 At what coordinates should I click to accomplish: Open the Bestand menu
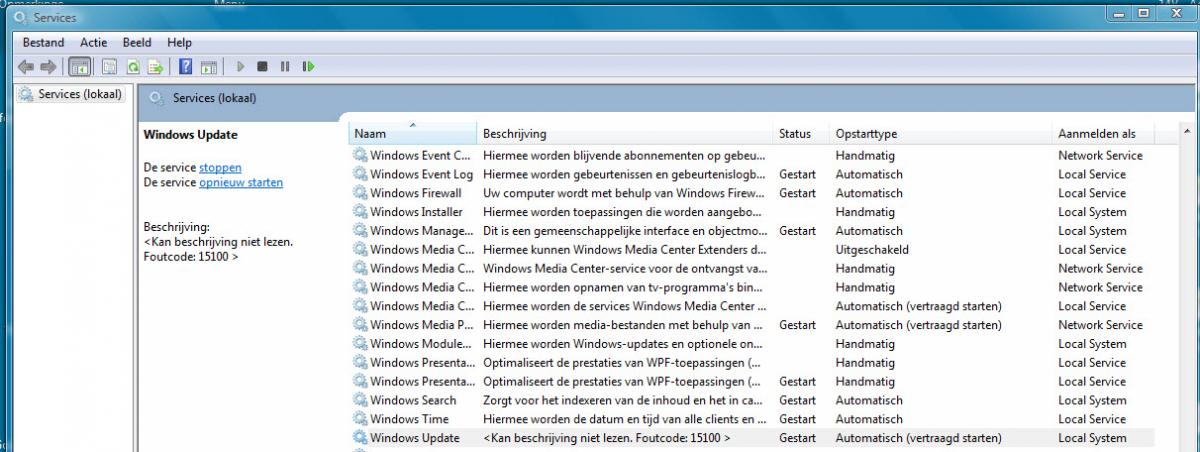[x=43, y=43]
